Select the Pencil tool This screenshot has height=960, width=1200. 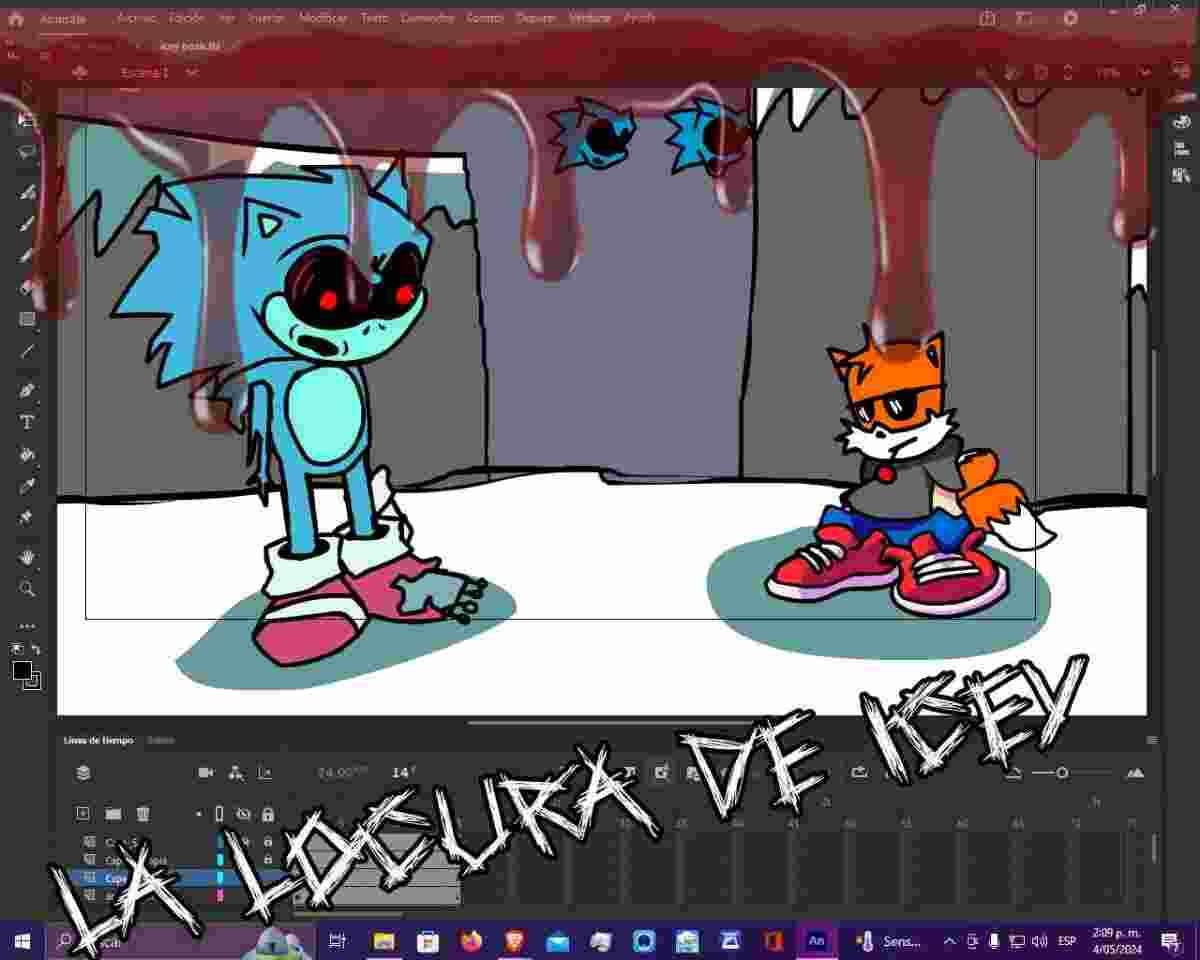(x=27, y=255)
